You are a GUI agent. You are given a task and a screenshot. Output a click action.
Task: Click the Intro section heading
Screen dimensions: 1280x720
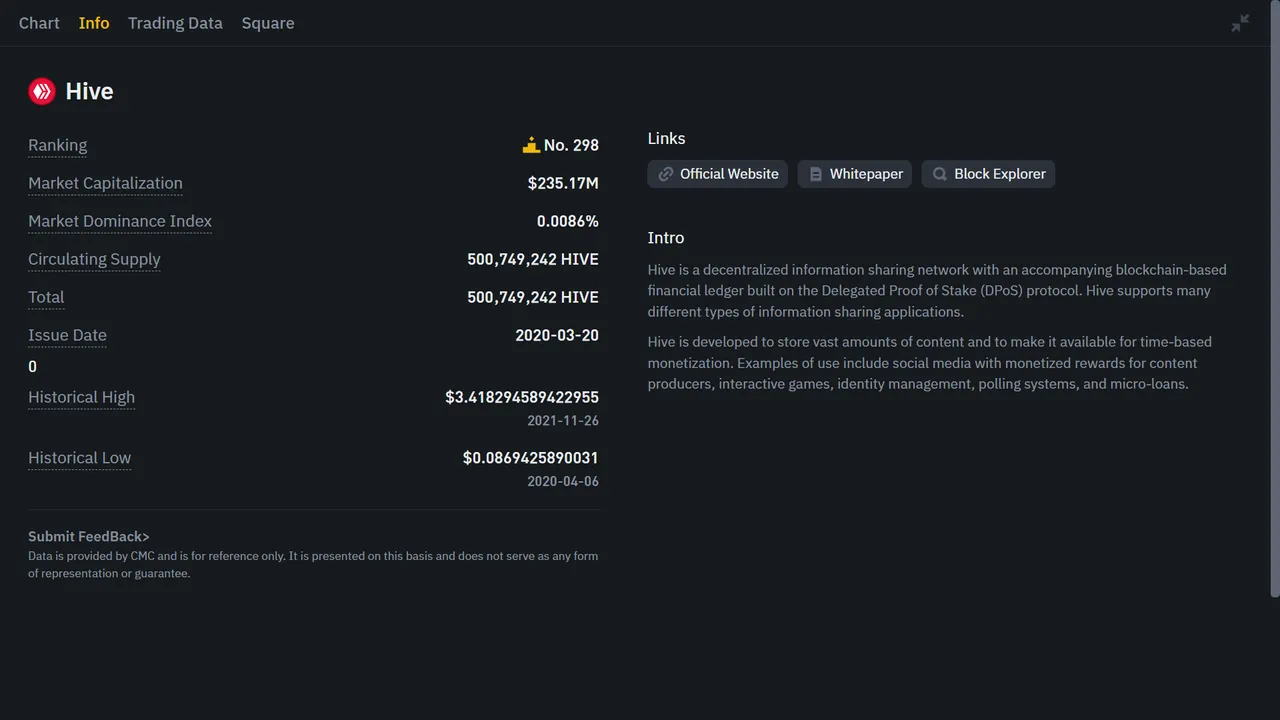666,238
